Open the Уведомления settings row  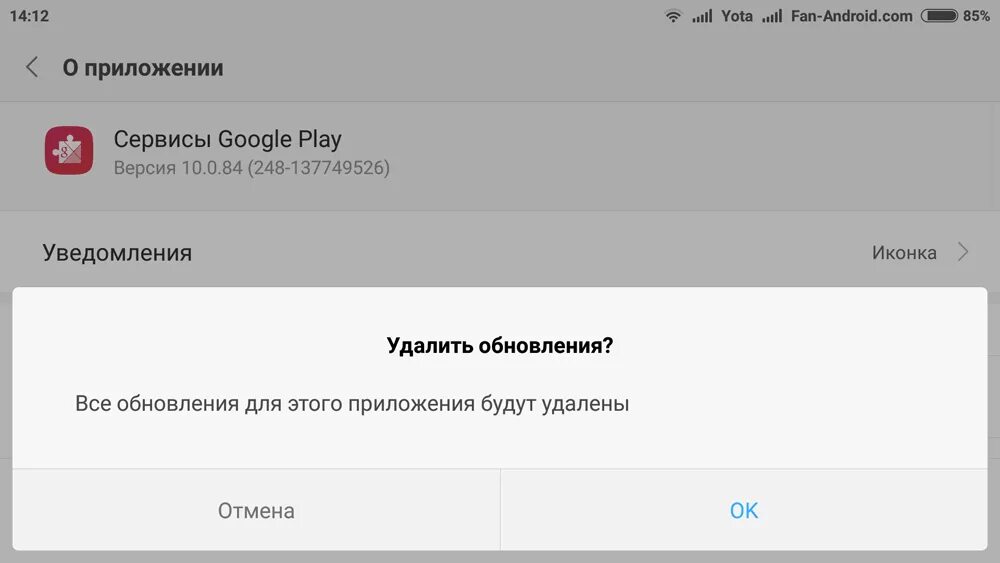[500, 252]
